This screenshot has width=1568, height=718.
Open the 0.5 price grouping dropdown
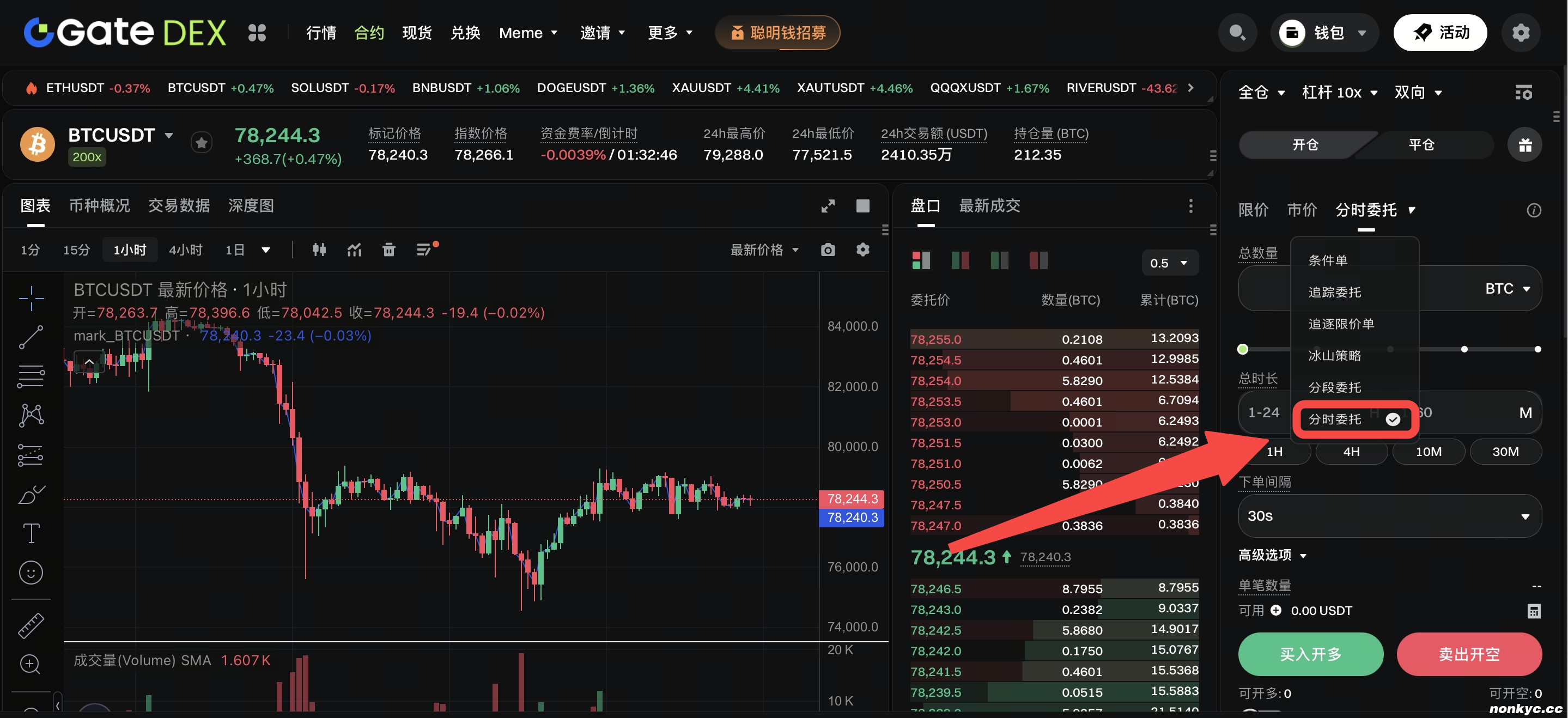[x=1169, y=263]
